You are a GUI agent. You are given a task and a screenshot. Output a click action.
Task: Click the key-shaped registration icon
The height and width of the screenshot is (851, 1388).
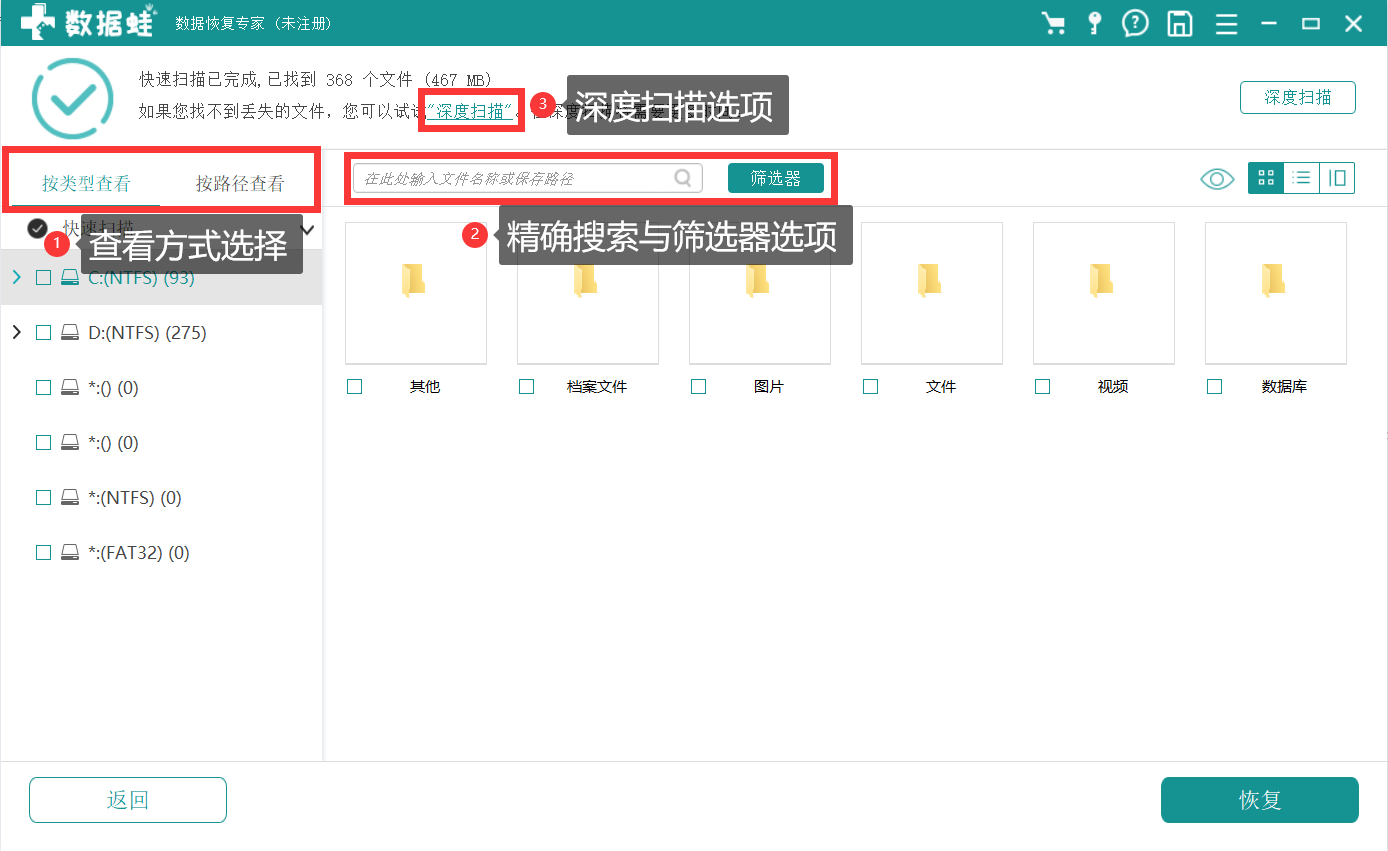click(x=1094, y=22)
